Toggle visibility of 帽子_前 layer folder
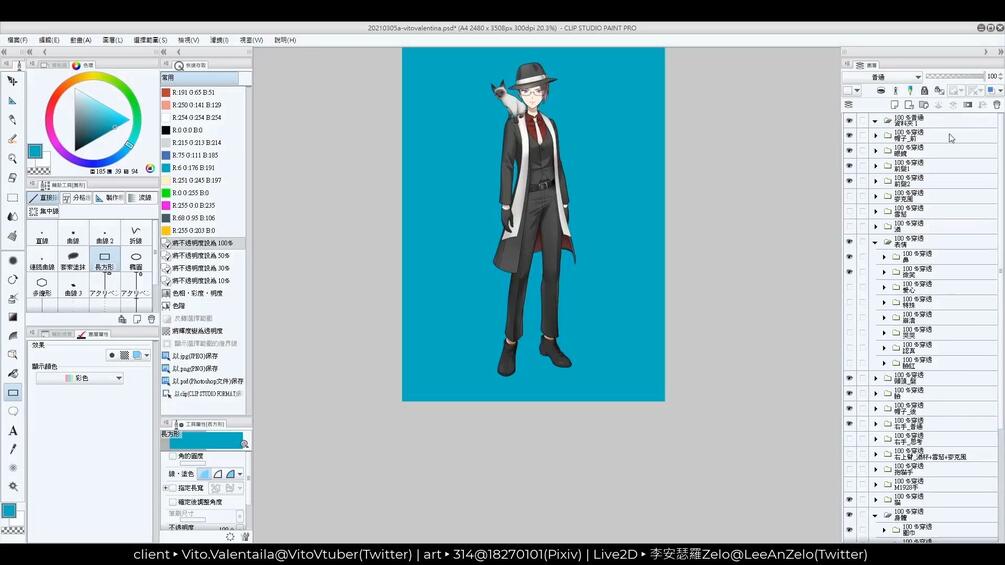This screenshot has width=1005, height=565. 849,135
